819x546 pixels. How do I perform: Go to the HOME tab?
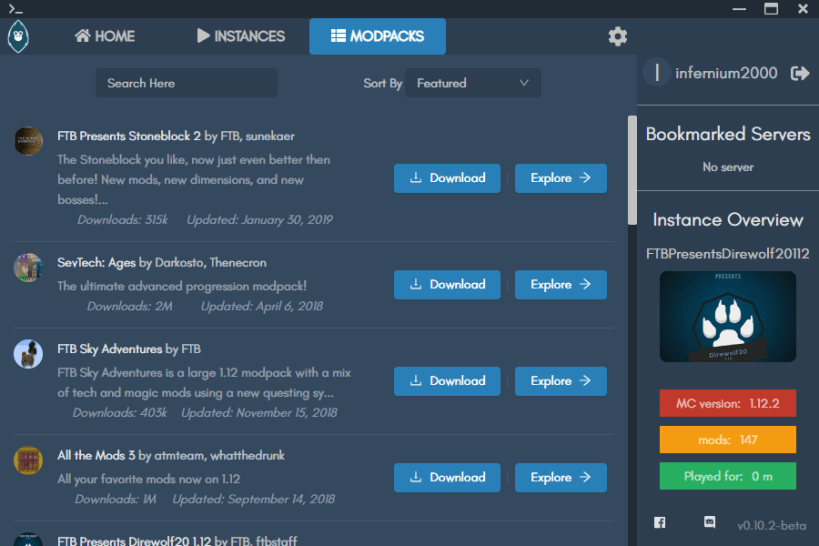(104, 36)
